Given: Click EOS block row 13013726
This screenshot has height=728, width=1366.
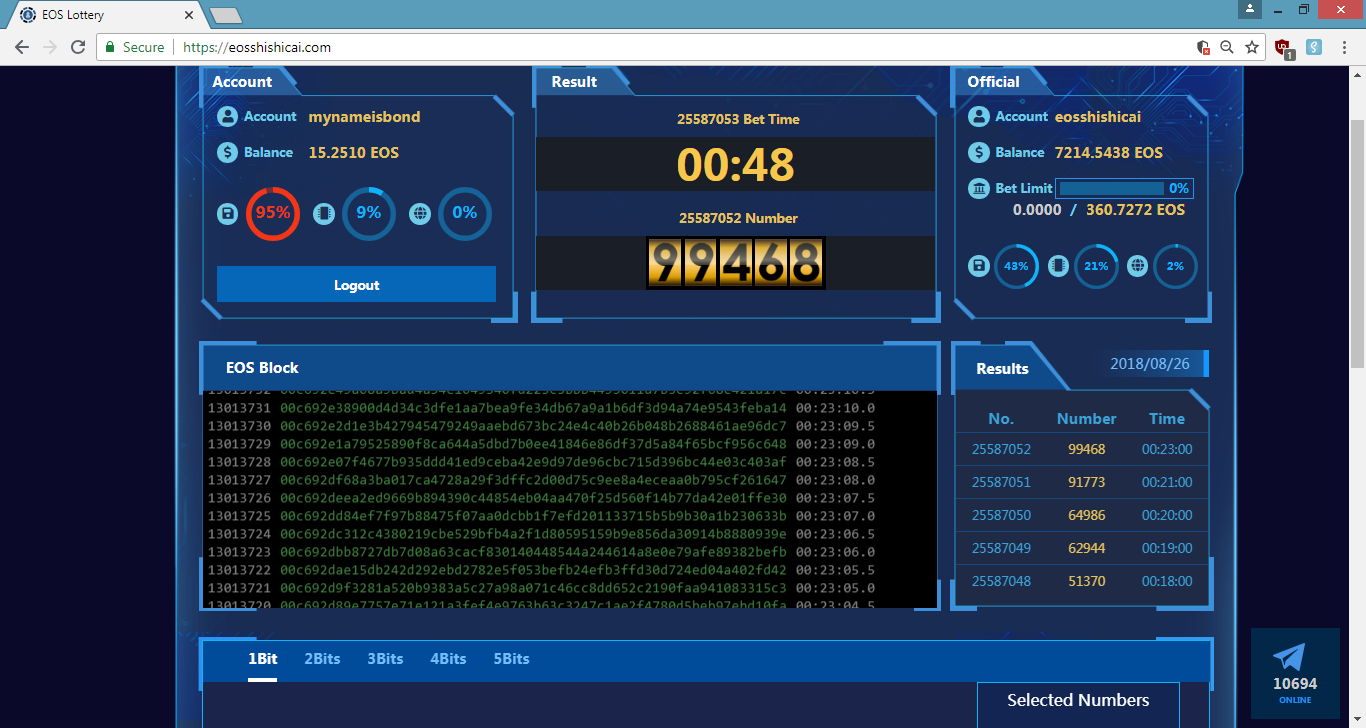Looking at the screenshot, I should [x=541, y=498].
